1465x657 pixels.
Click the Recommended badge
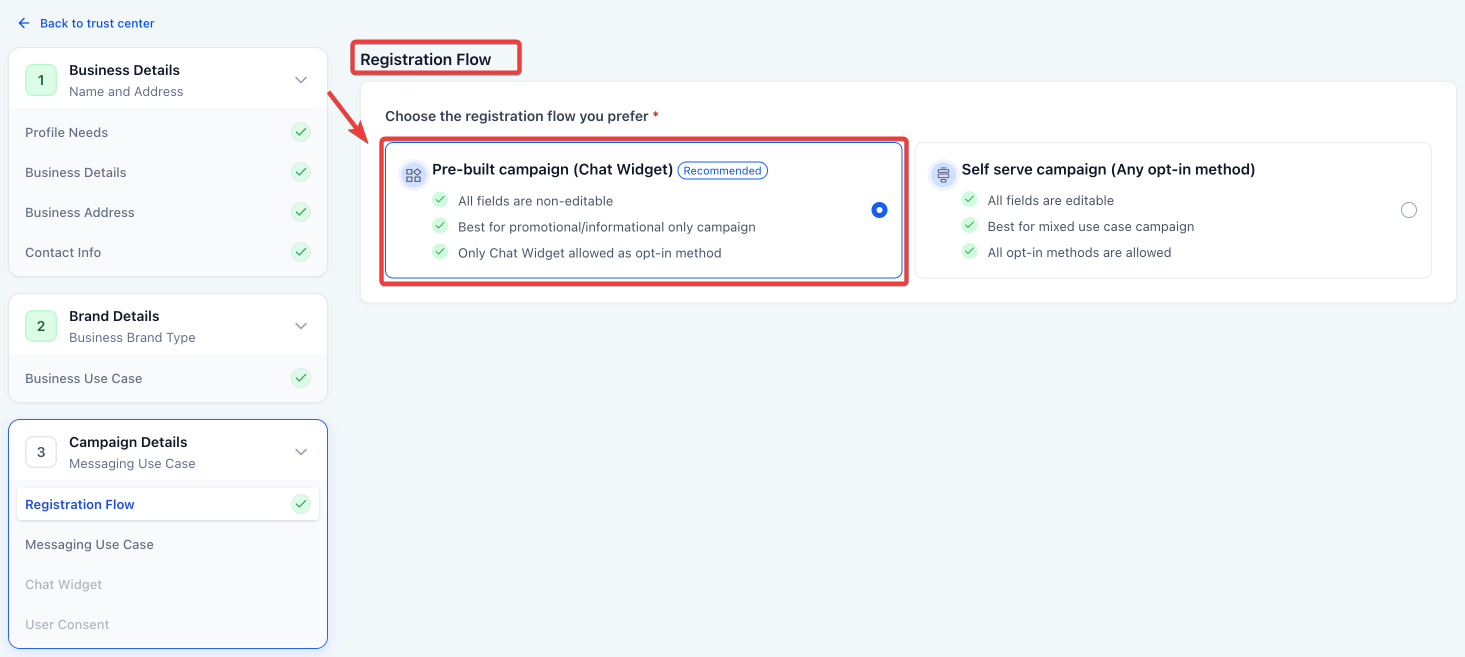tap(722, 171)
